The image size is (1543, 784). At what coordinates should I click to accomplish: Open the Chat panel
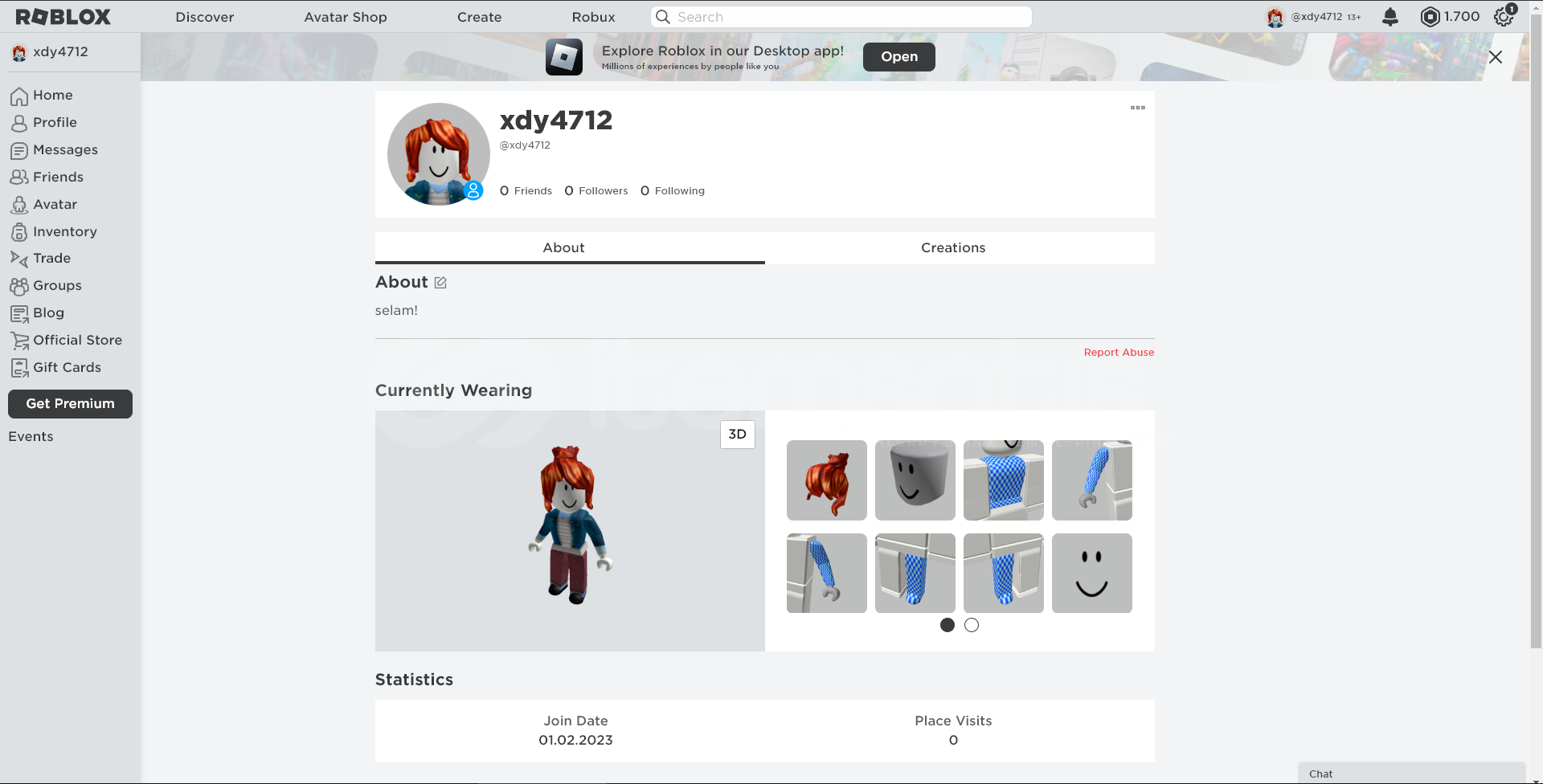pos(1412,774)
